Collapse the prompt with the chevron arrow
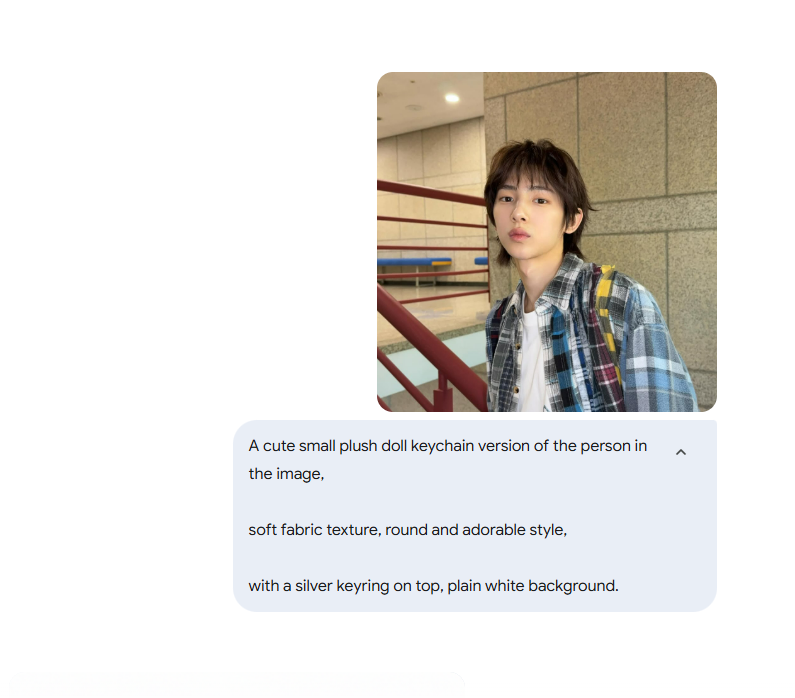The image size is (795, 698). (x=680, y=452)
